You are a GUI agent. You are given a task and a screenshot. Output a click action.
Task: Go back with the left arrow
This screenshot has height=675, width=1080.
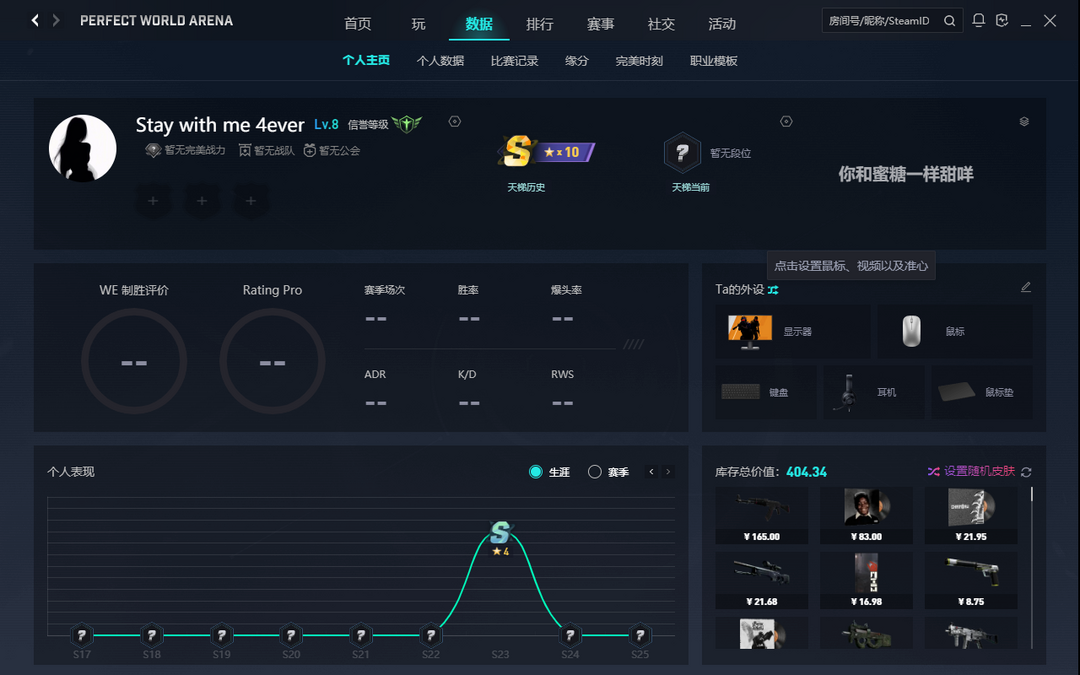[x=35, y=21]
